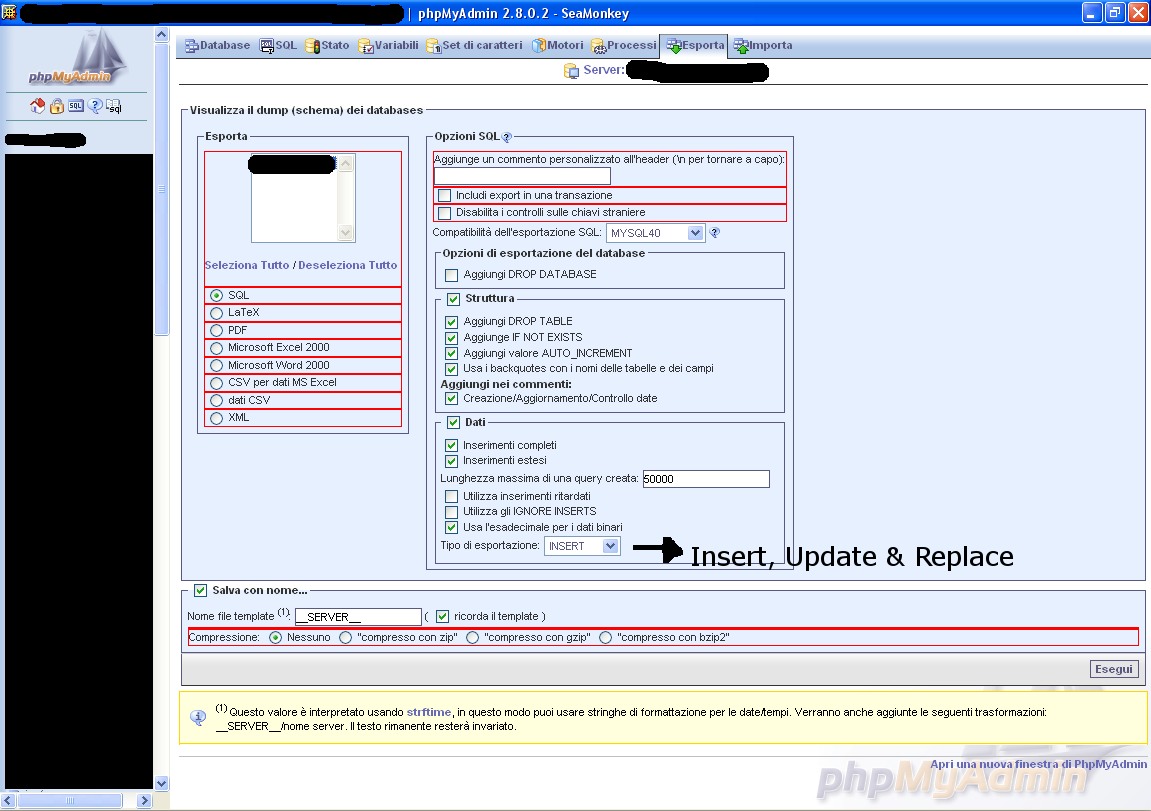The height and width of the screenshot is (811, 1151).
Task: Open the SQL documentation book icon
Action: [x=114, y=106]
